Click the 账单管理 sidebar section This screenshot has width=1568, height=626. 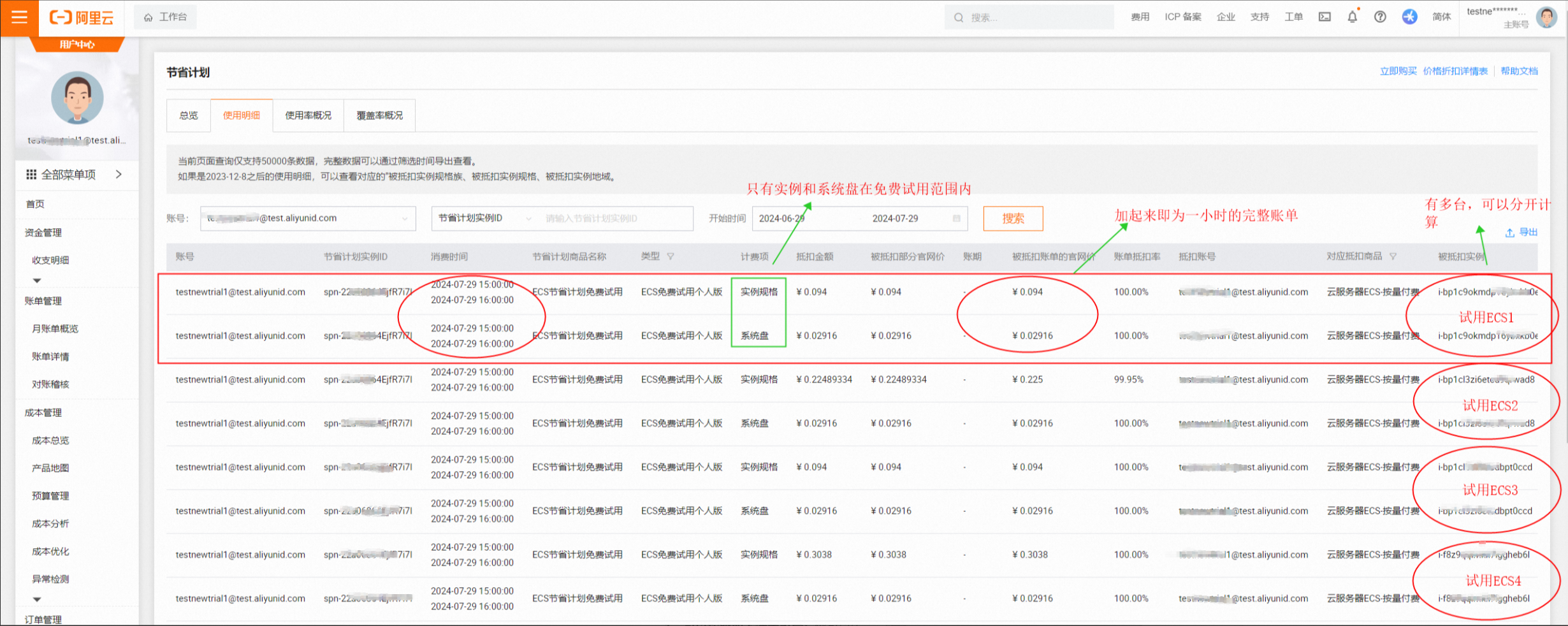43,301
